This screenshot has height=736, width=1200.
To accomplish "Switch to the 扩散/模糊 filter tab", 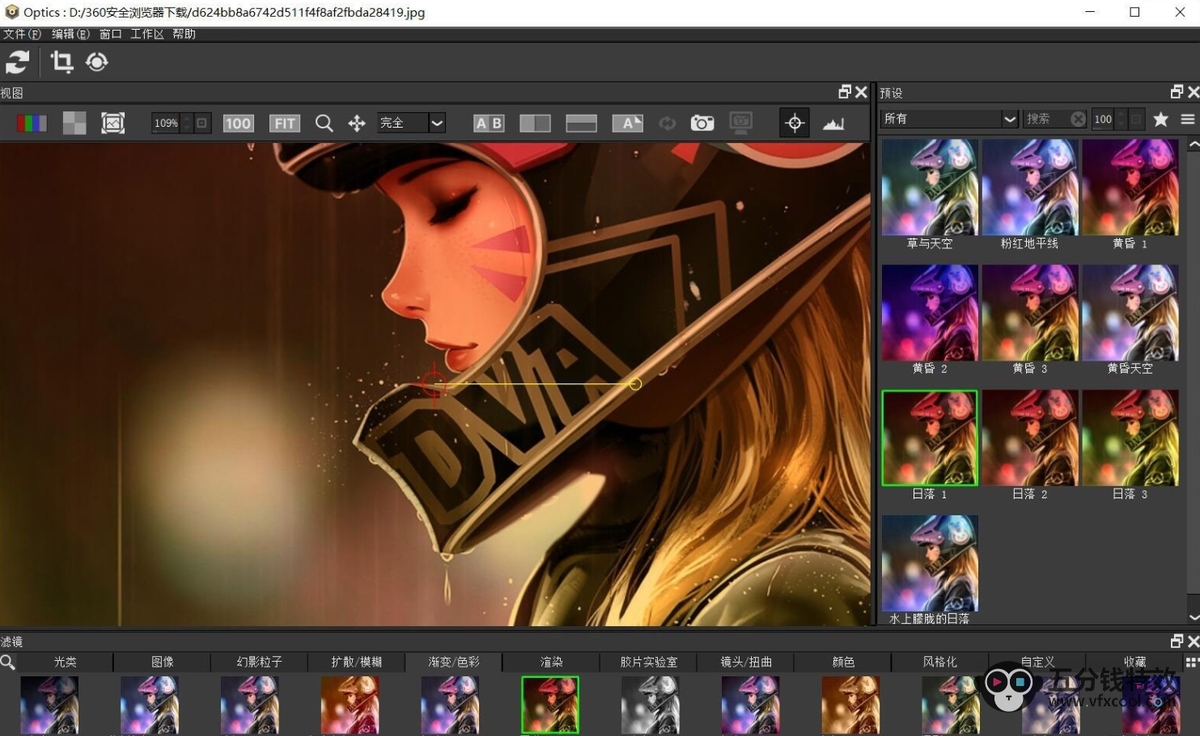I will 356,662.
